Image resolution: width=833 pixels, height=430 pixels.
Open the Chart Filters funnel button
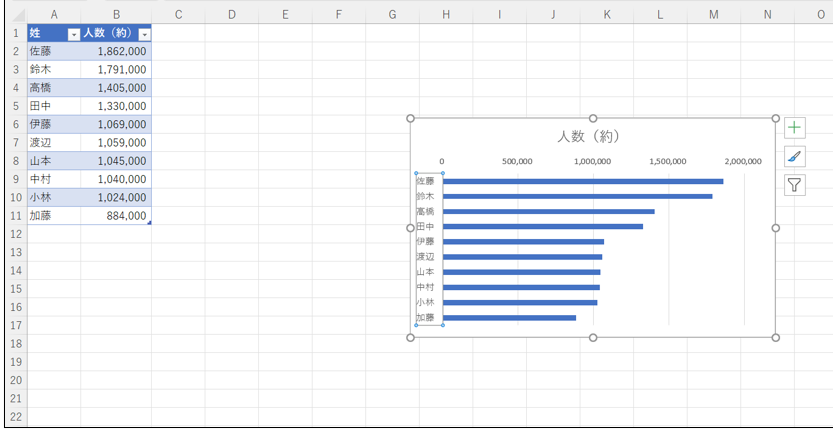pyautogui.click(x=795, y=185)
